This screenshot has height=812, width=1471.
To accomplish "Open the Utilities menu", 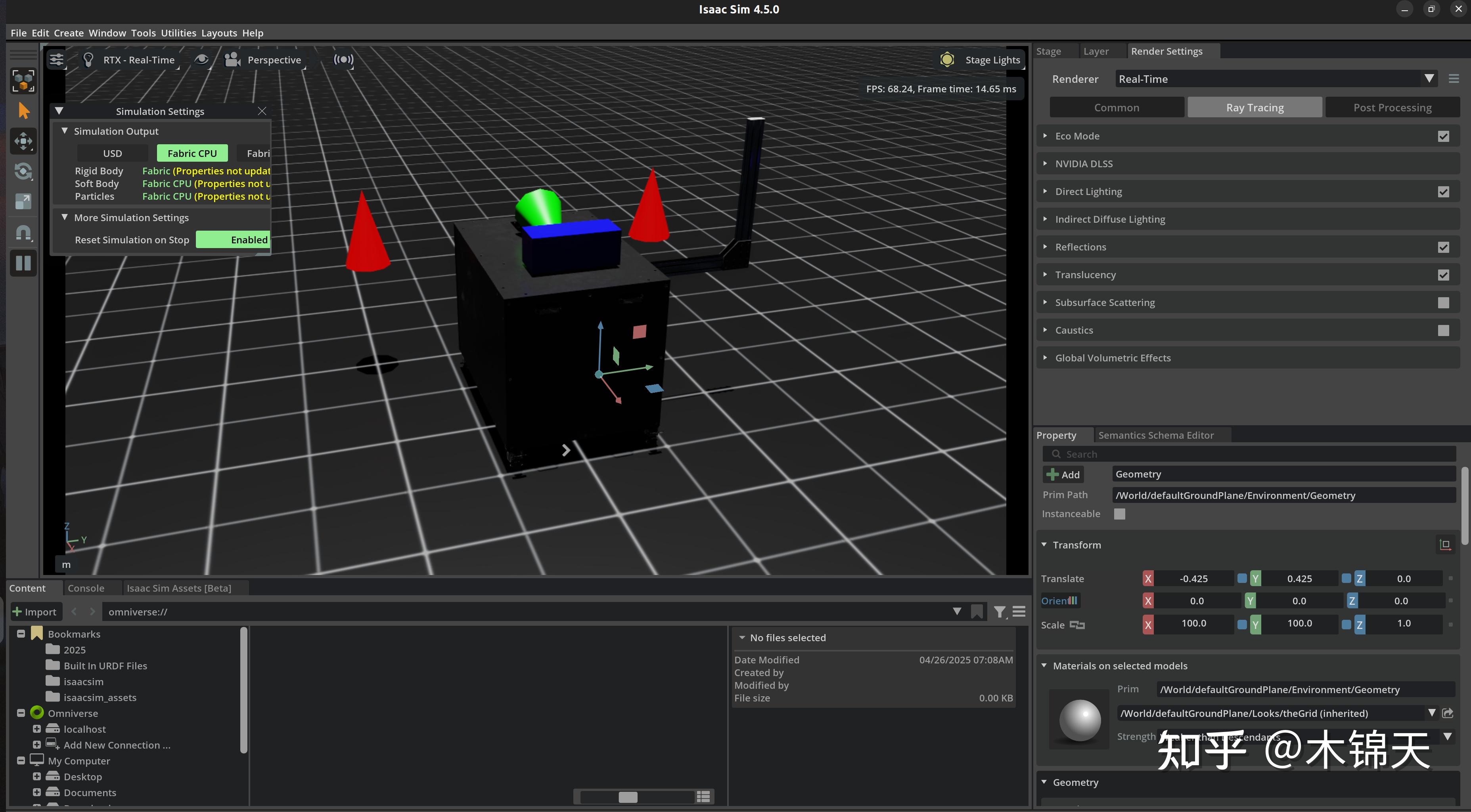I will pyautogui.click(x=178, y=32).
